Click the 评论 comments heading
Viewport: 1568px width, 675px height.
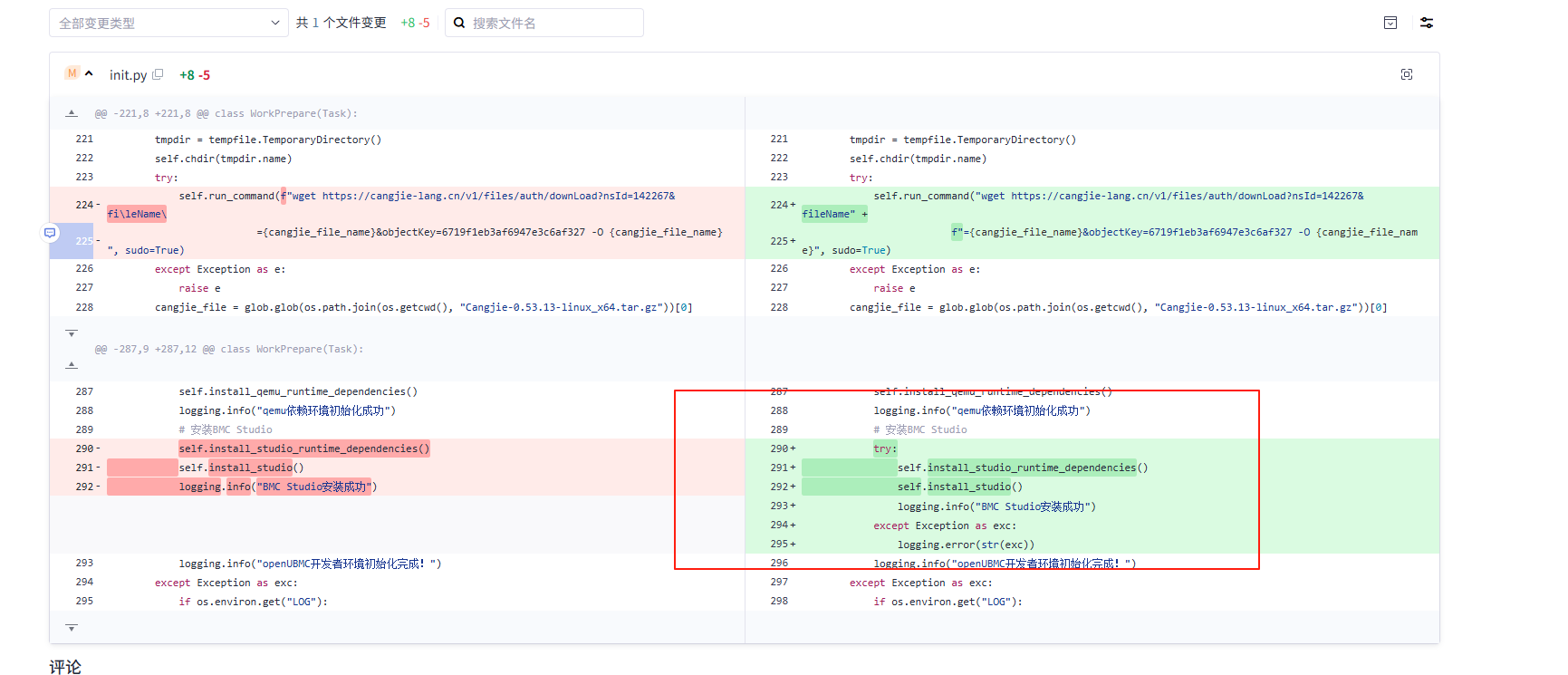coord(65,667)
